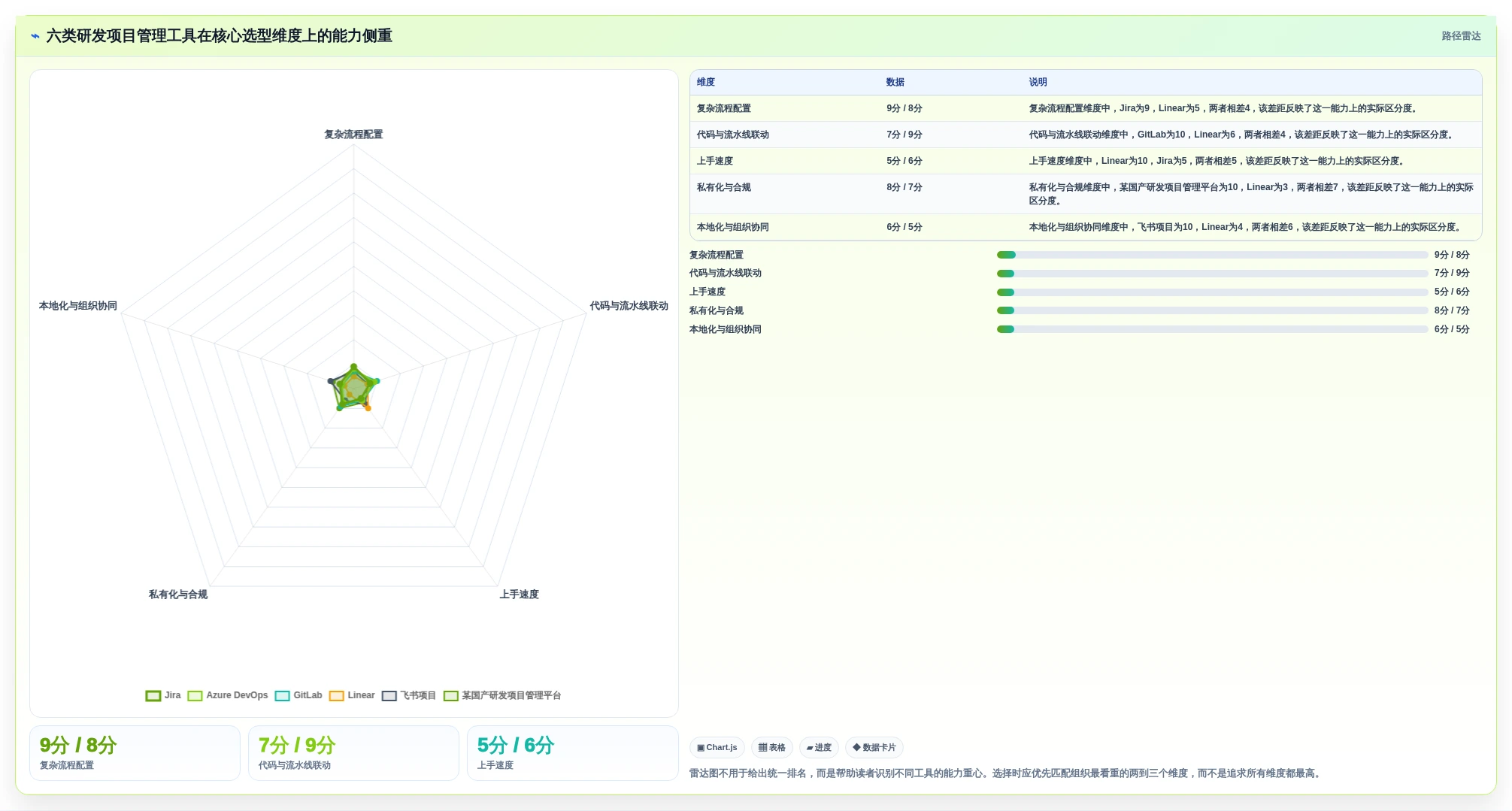Screen dimensions: 1512x811
Task: Click table value 7分 / 9分
Action: tap(904, 135)
